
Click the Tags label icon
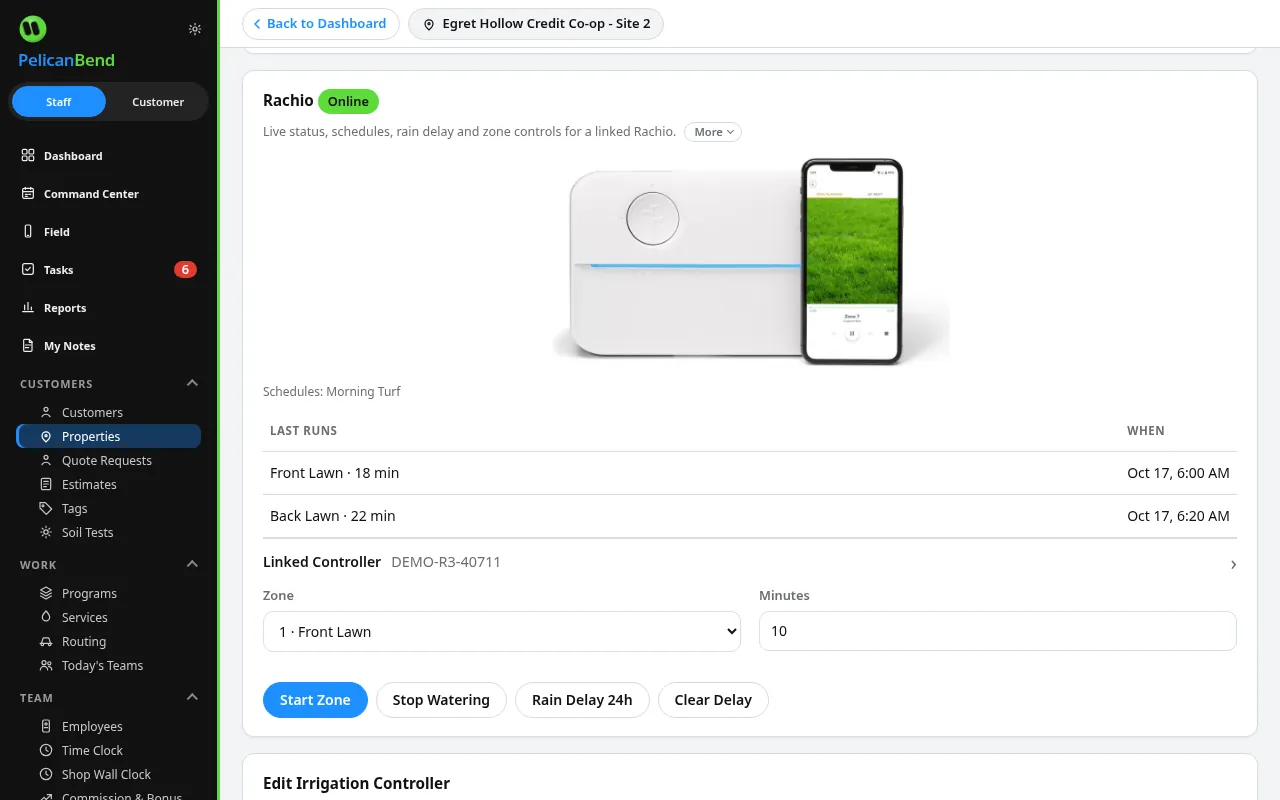tap(46, 508)
